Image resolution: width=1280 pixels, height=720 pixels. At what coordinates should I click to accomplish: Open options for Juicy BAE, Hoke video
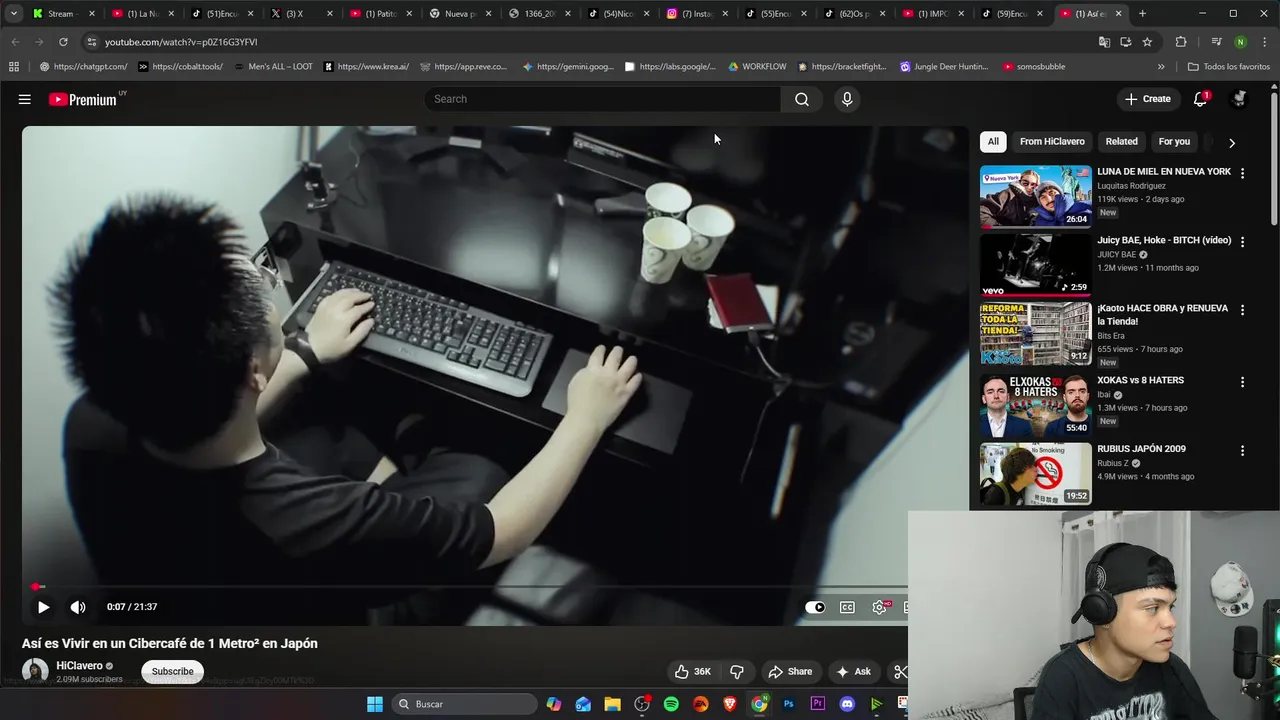tap(1242, 242)
